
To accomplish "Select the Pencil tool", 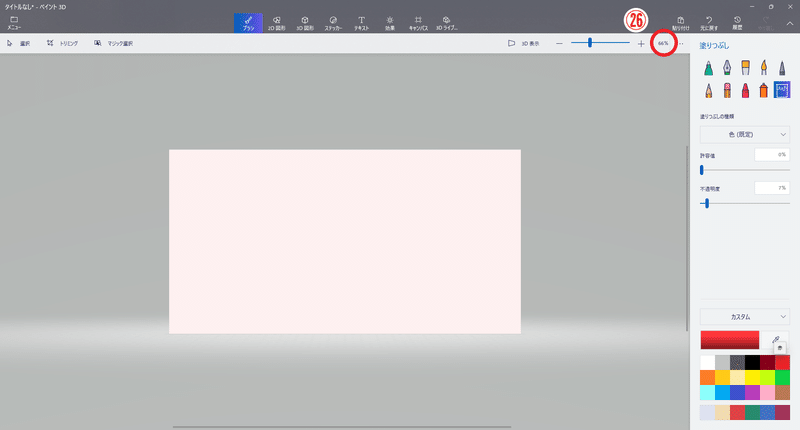I will coord(708,90).
